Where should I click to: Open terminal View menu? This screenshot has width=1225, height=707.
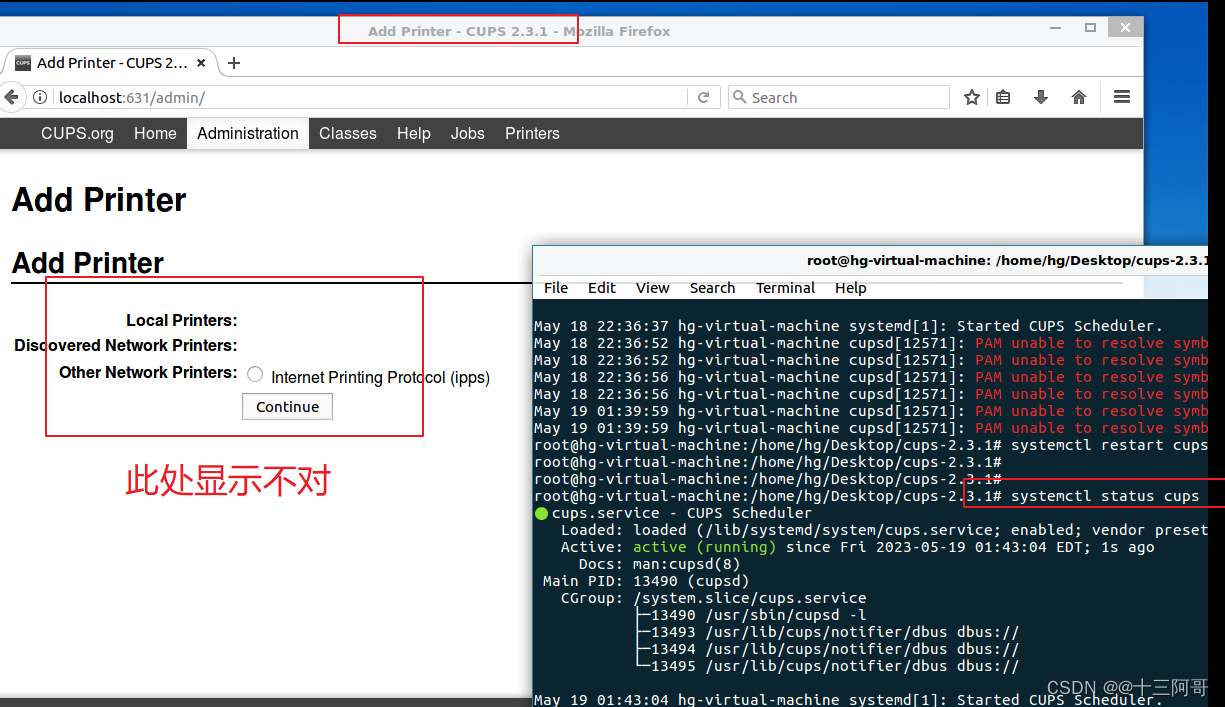pyautogui.click(x=652, y=288)
